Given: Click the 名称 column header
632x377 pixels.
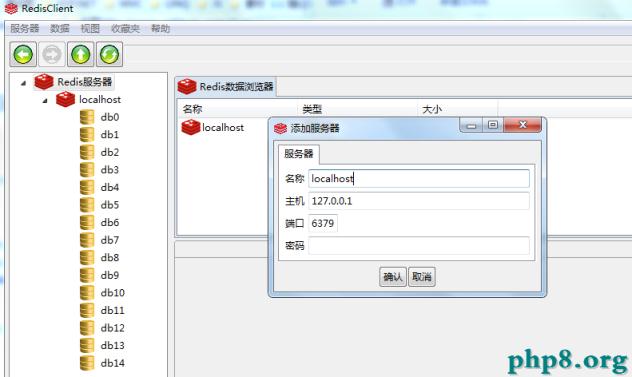Looking at the screenshot, I should click(x=238, y=109).
